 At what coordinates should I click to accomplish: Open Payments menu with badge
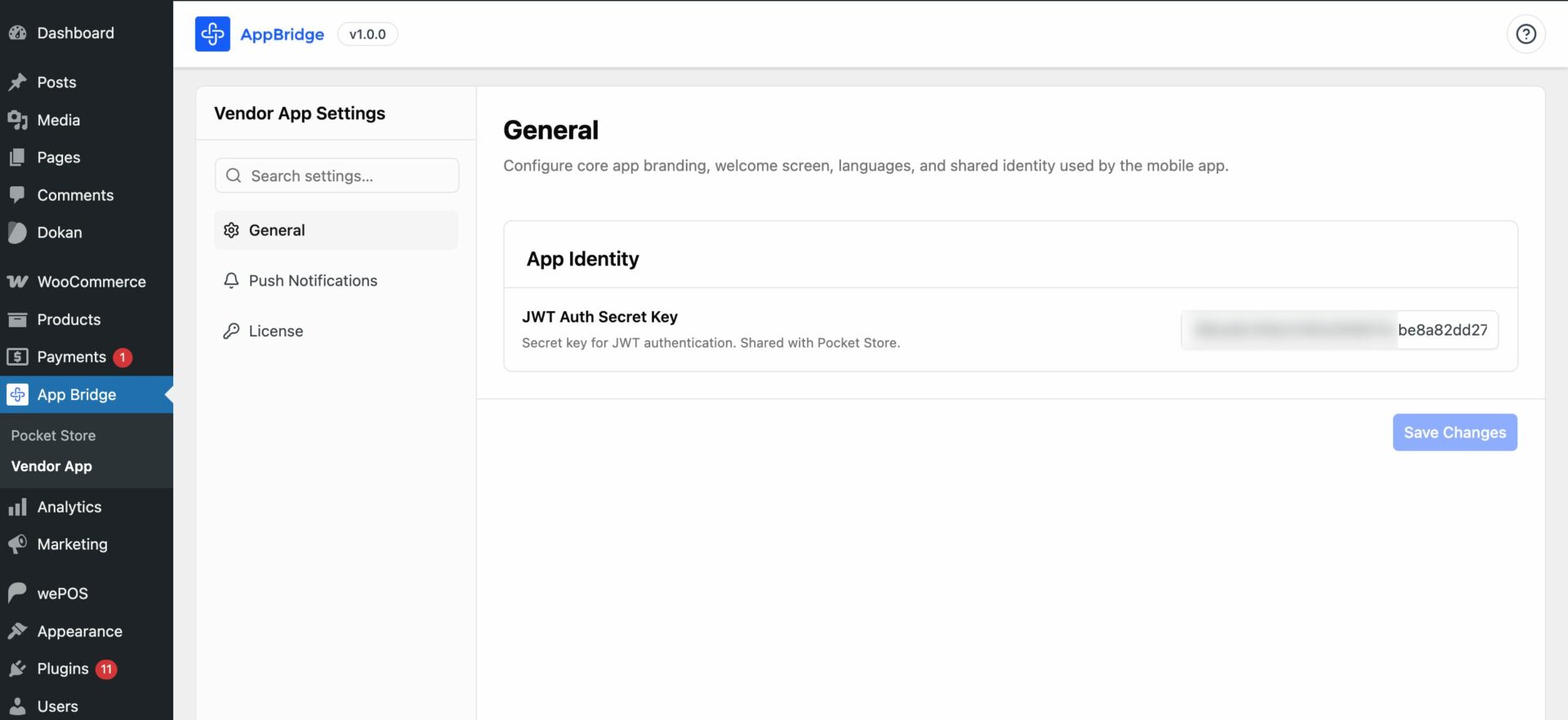[x=87, y=357]
